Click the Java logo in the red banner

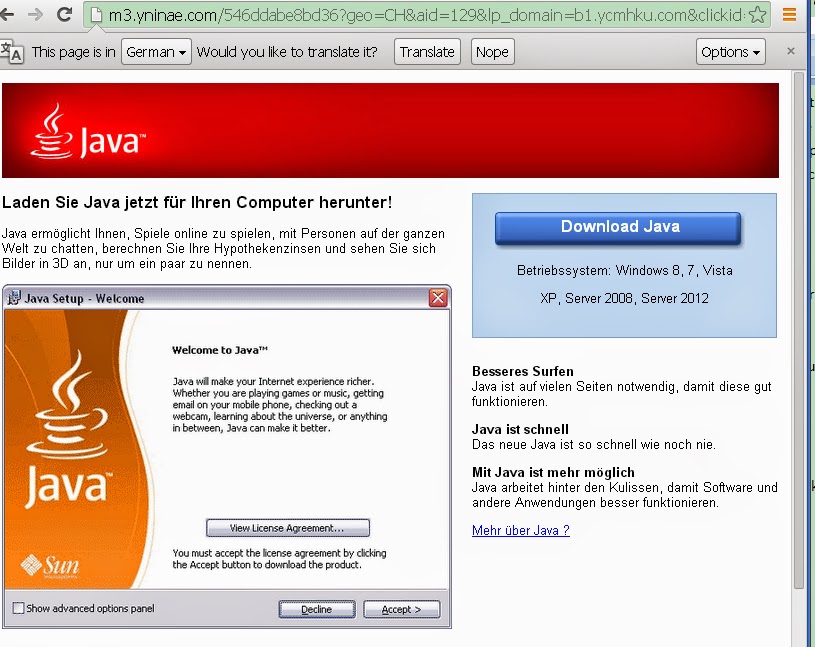pos(88,131)
